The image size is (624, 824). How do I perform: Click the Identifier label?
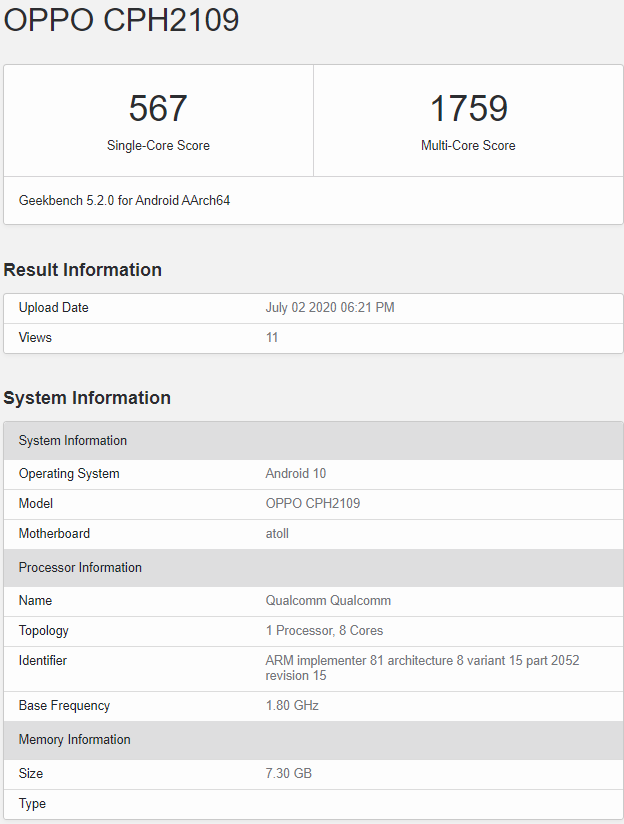43,661
